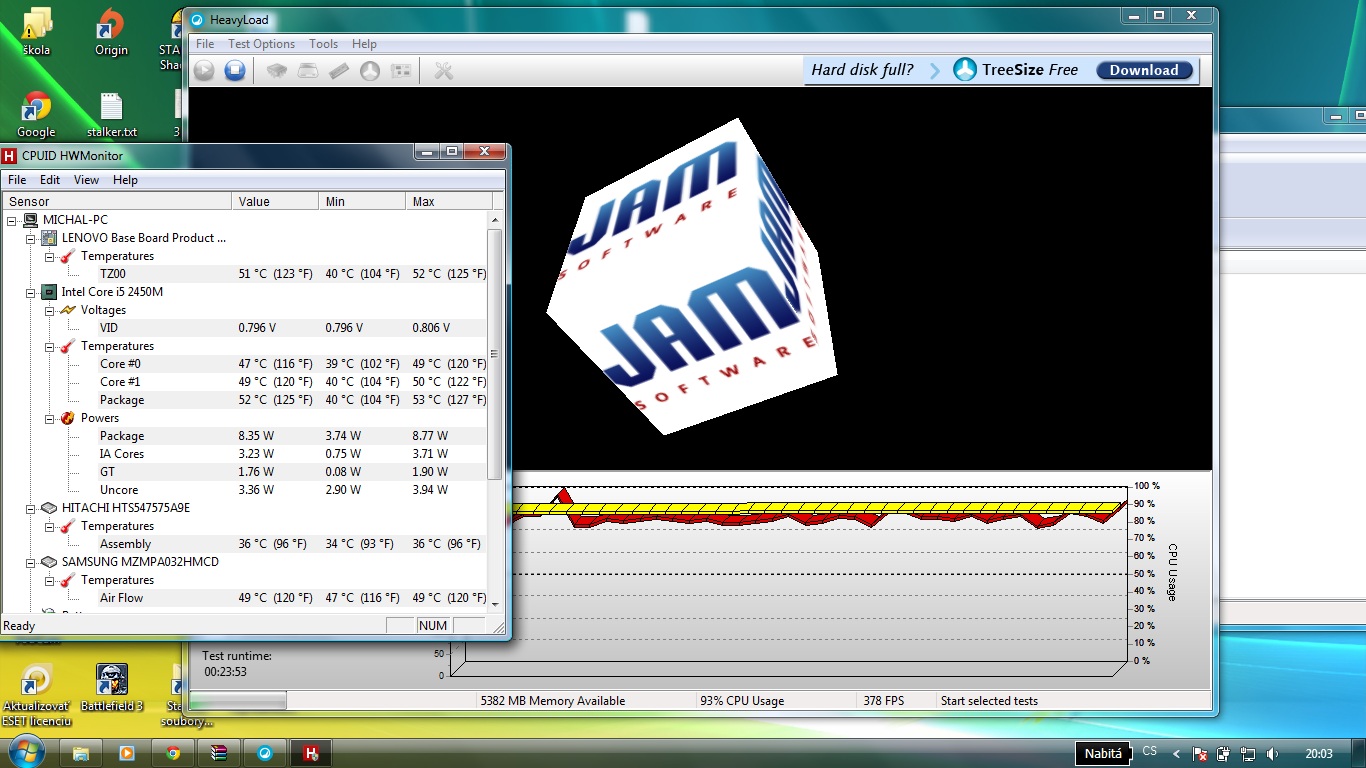Collapse Temperatures under Intel Core i5

(x=50, y=346)
